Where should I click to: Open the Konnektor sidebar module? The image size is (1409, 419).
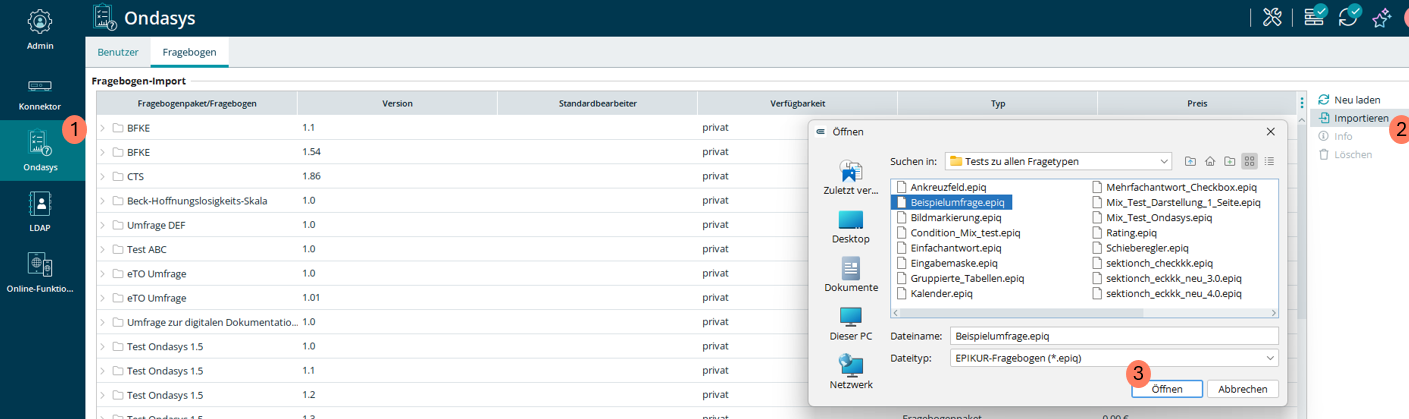[40, 93]
